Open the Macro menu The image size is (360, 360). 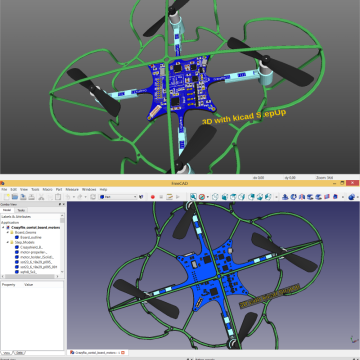(x=47, y=189)
